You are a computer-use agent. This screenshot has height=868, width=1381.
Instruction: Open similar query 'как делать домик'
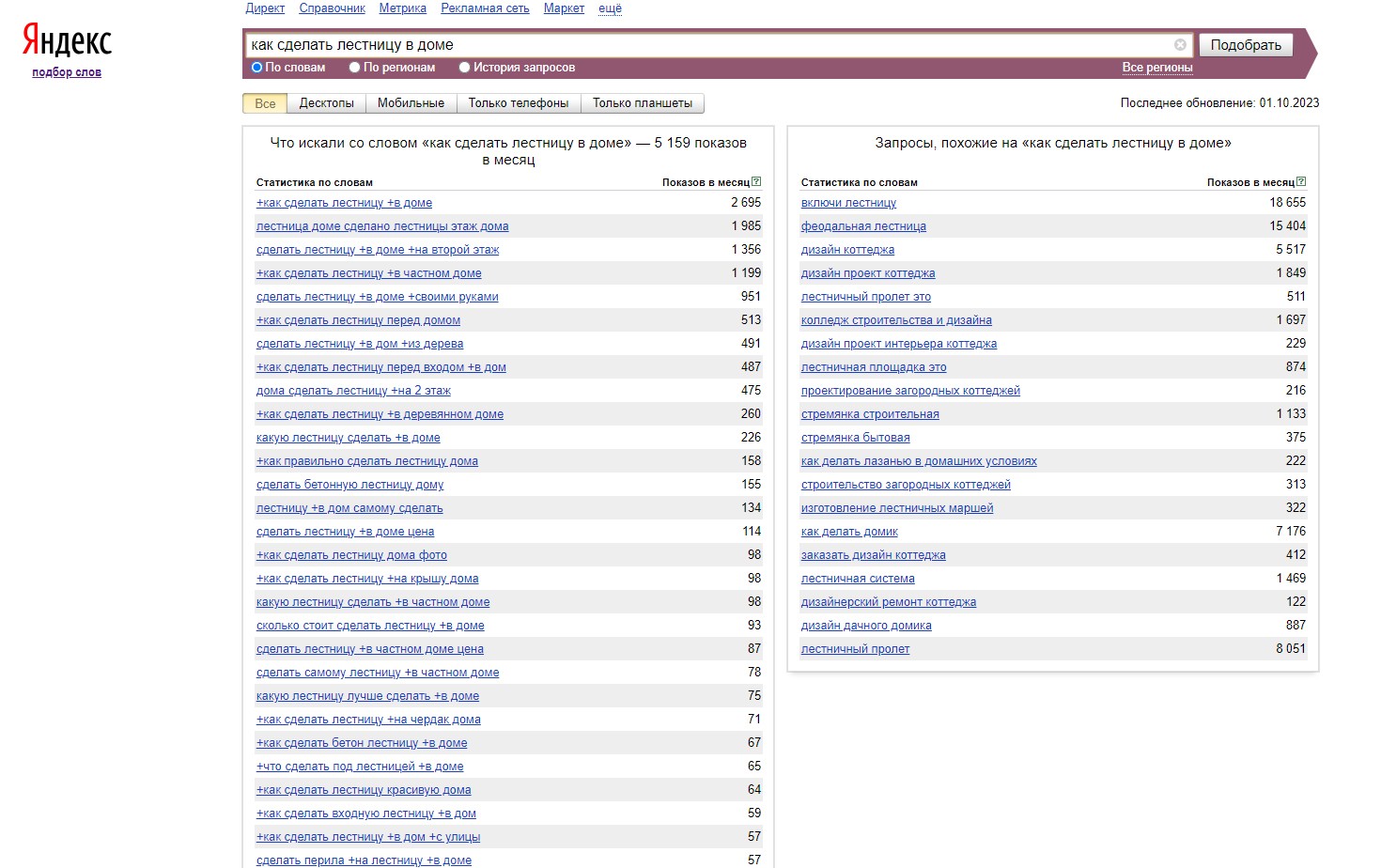(849, 532)
